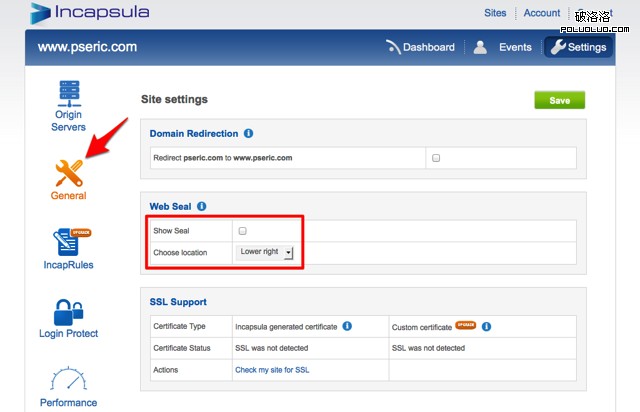The height and width of the screenshot is (412, 640).
Task: Click the info icon beside Custom certificate
Action: coord(485,326)
